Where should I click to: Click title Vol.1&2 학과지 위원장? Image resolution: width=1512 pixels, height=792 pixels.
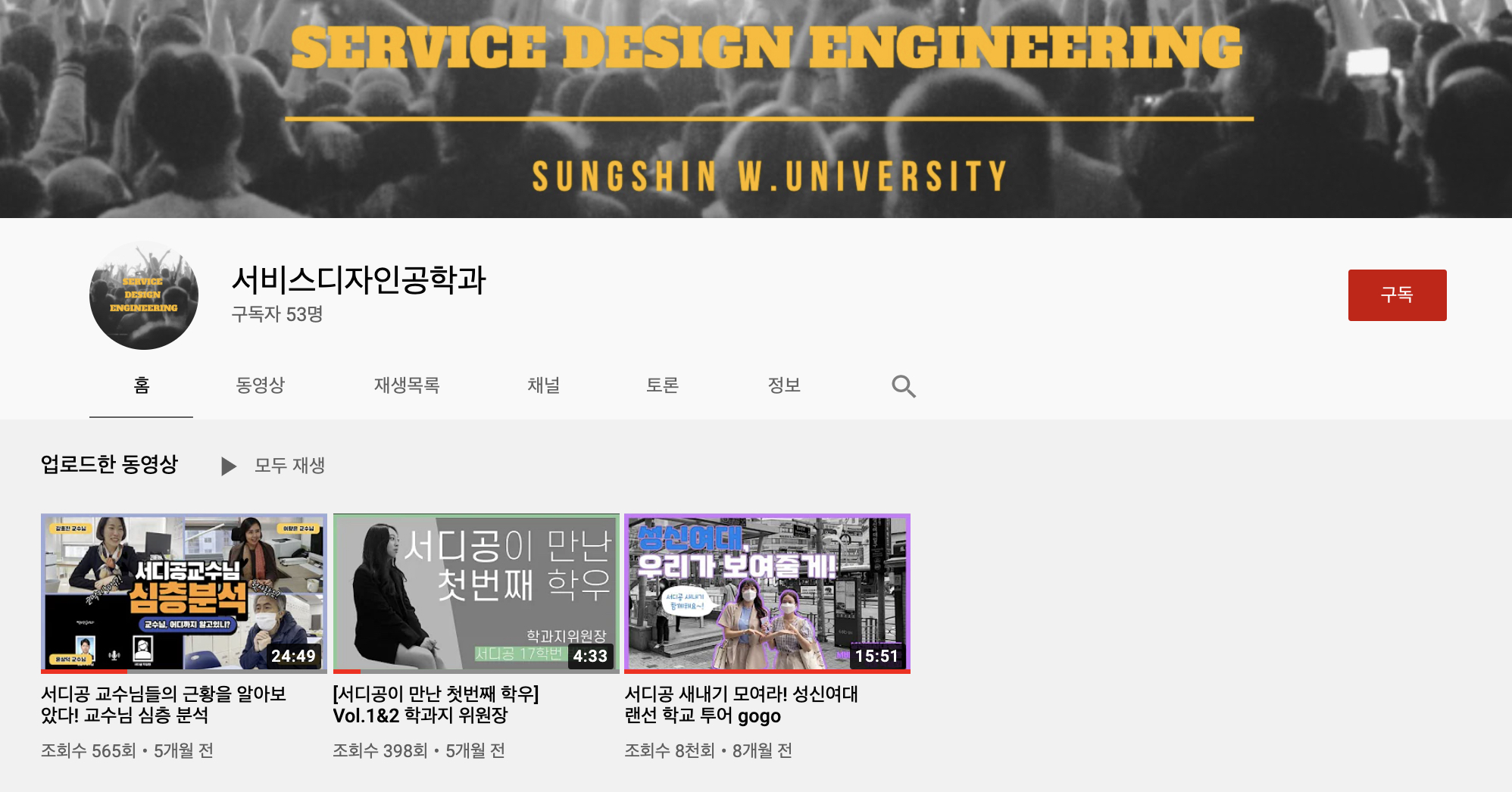pyautogui.click(x=436, y=704)
